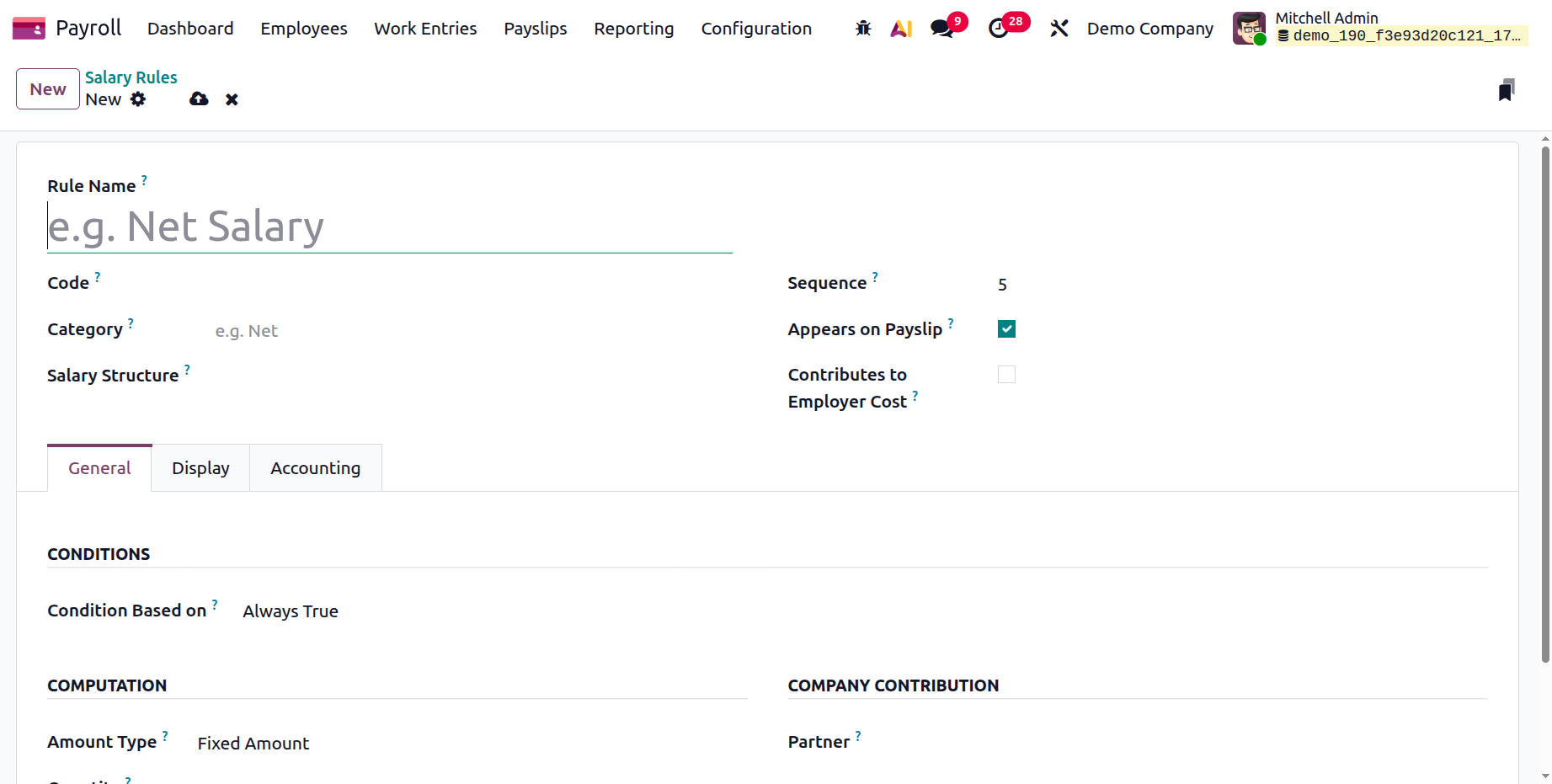Open the activities clock icon
Screen dimensions: 1552x784
[x=999, y=29]
